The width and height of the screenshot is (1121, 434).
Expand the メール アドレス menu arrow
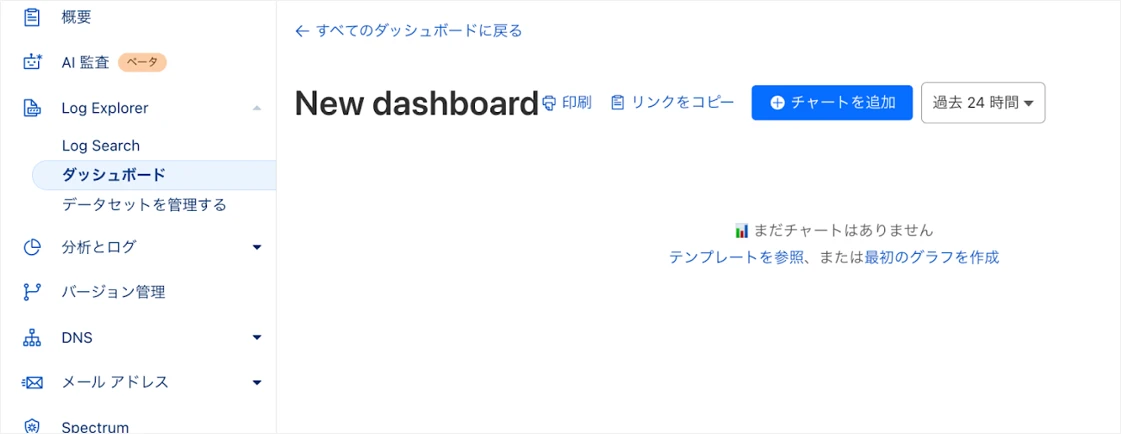click(x=257, y=382)
